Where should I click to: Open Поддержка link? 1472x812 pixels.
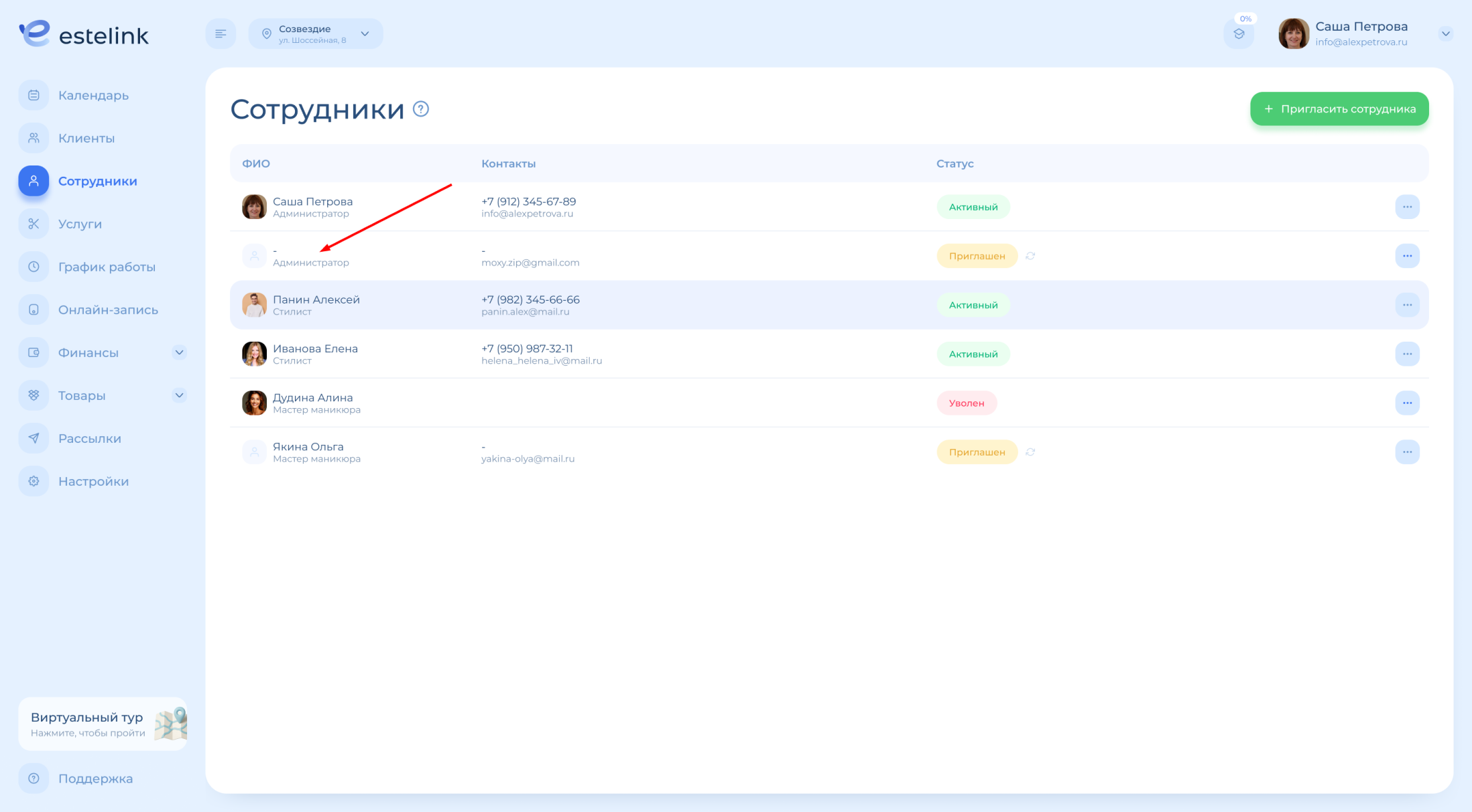95,779
